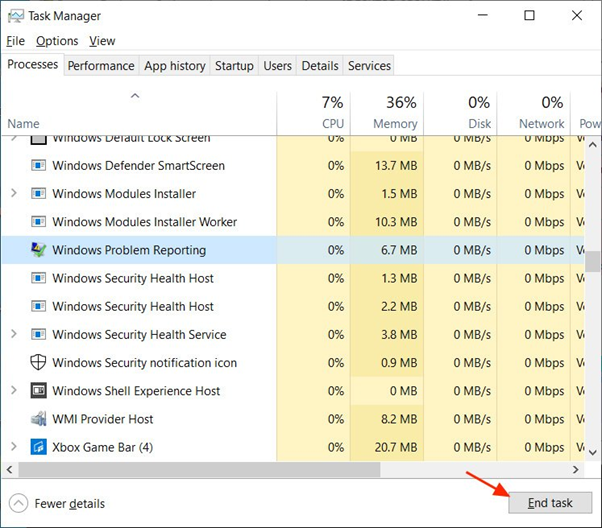Image resolution: width=602 pixels, height=528 pixels.
Task: Select the Windows Defender SmartScreen row name
Action: point(139,166)
